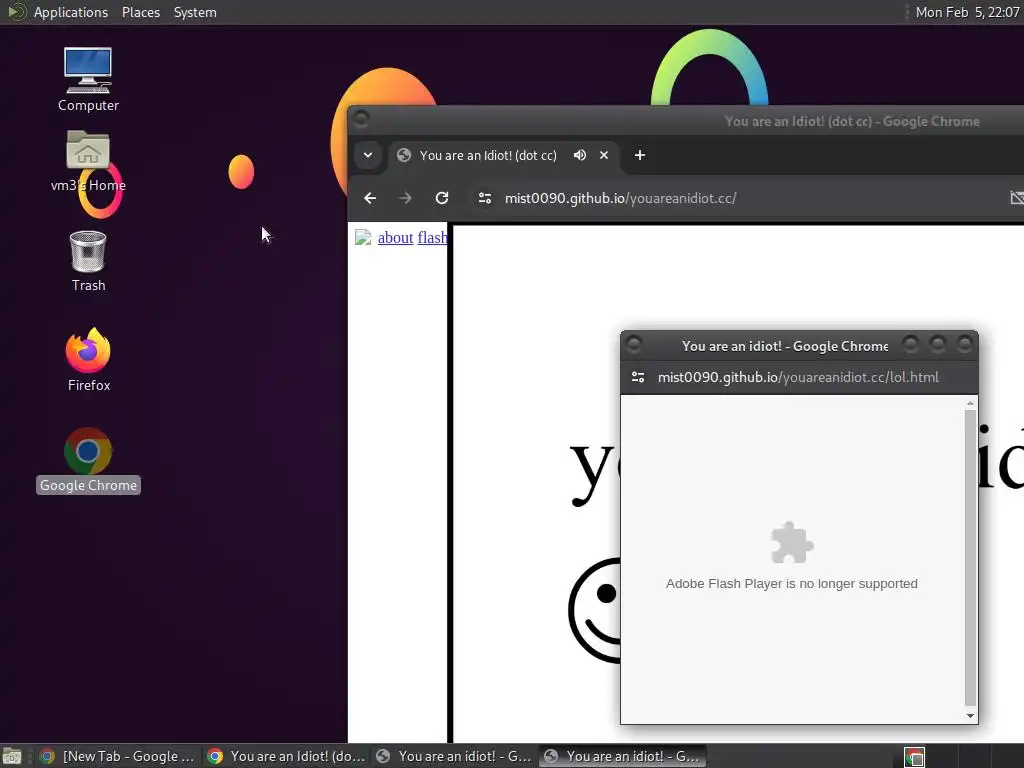Open popup window's title bar menu button
The width and height of the screenshot is (1024, 768).
633,344
